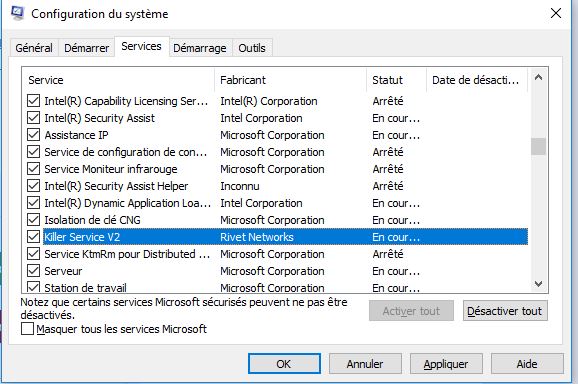Select Intel(R) Capability Licensing Ser… name

click(126, 101)
